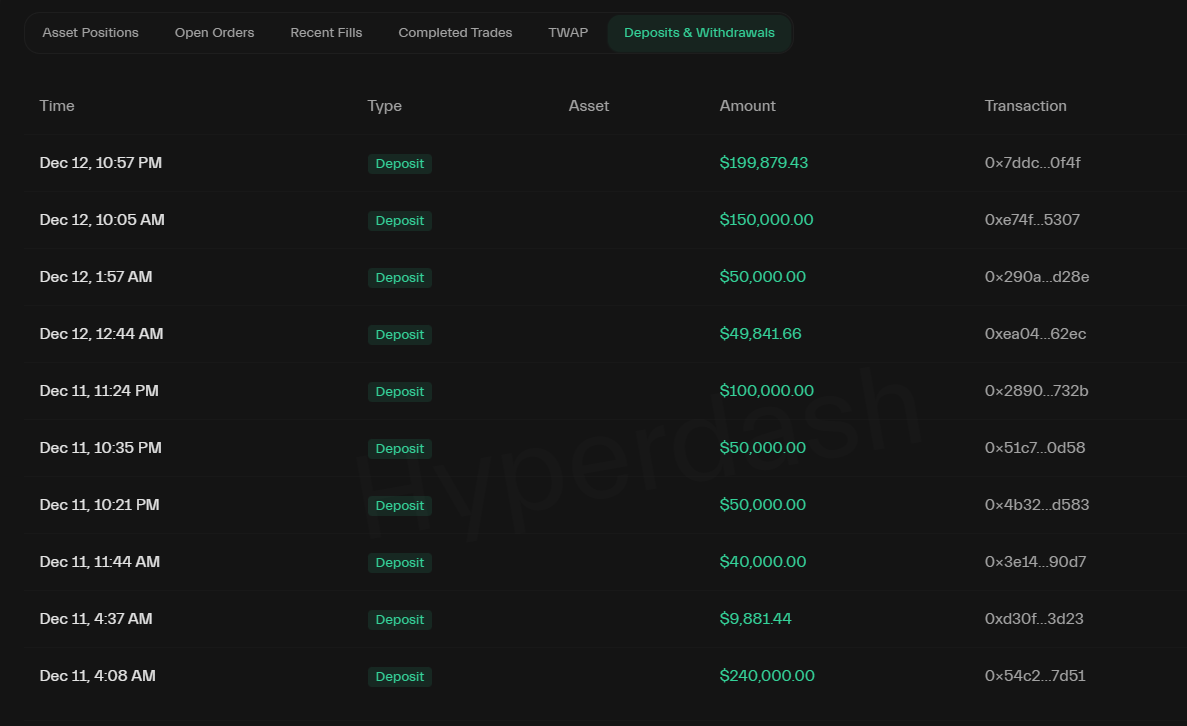The height and width of the screenshot is (726, 1187).
Task: Open transaction 0x54c2...7d51
Action: [x=1035, y=676]
